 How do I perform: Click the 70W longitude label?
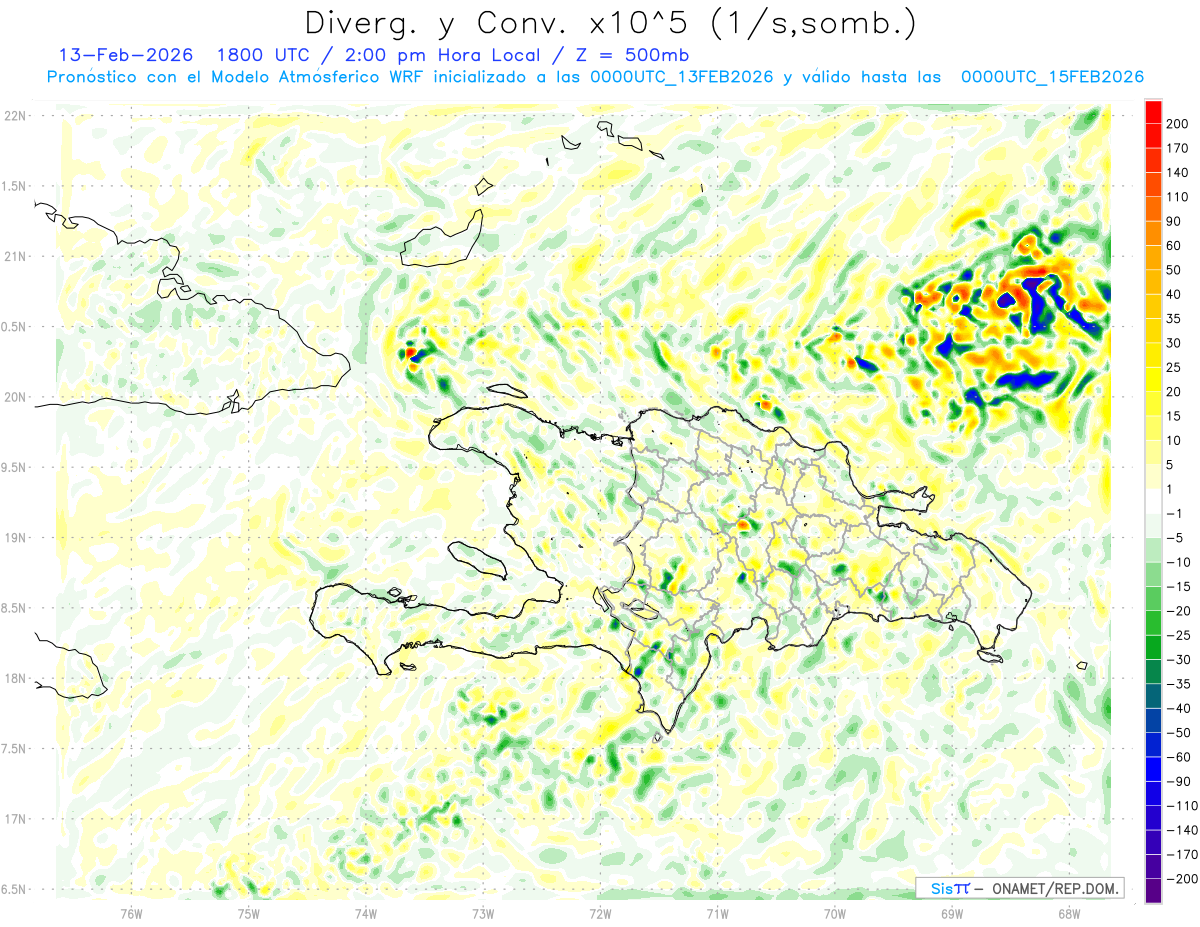[x=835, y=912]
